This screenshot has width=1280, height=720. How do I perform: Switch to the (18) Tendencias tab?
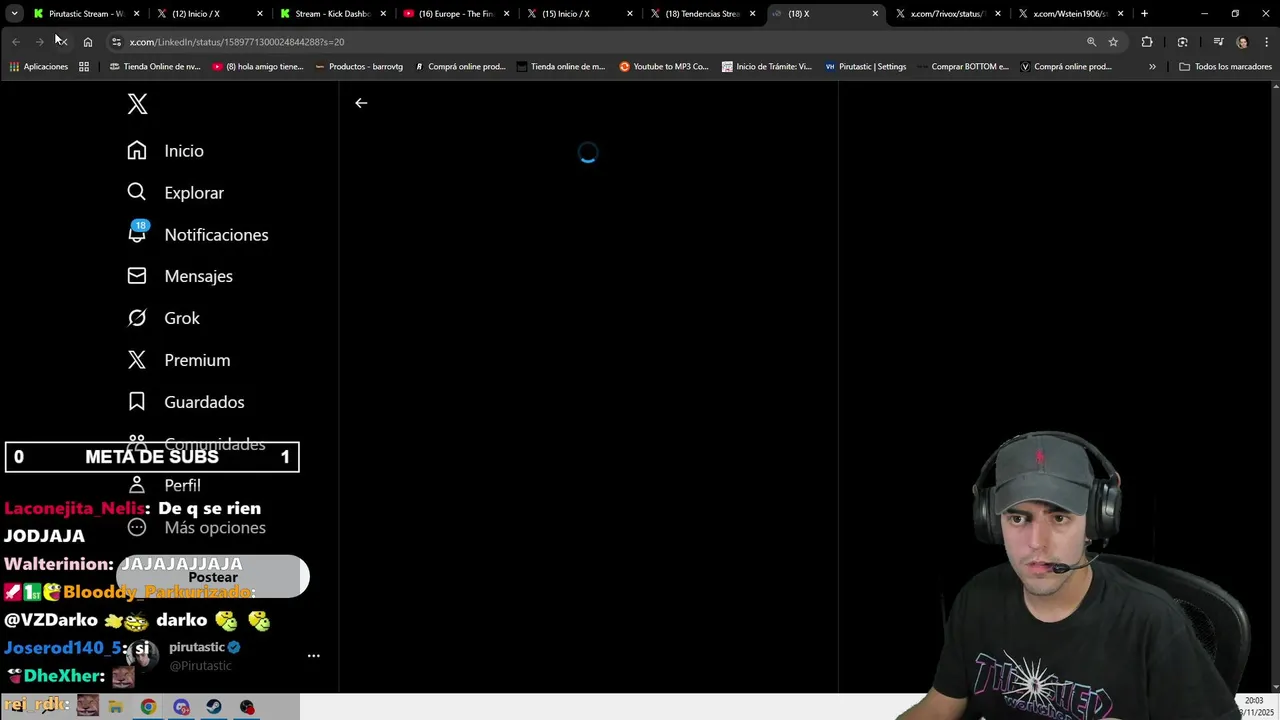point(702,14)
